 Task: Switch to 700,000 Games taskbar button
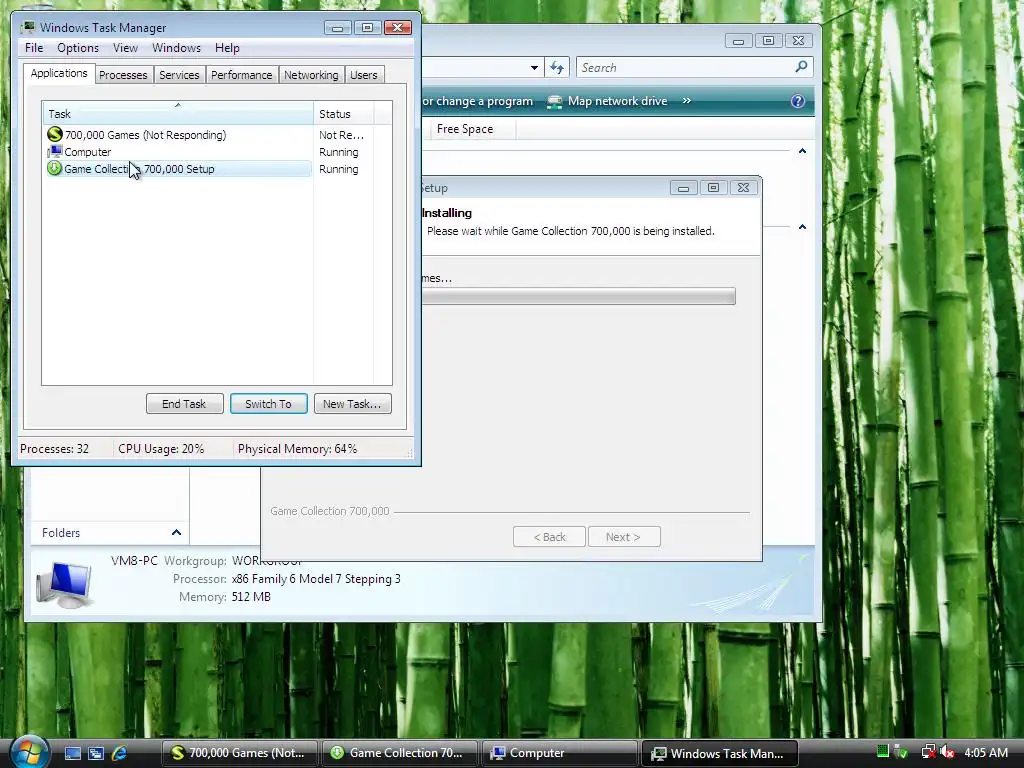(239, 753)
